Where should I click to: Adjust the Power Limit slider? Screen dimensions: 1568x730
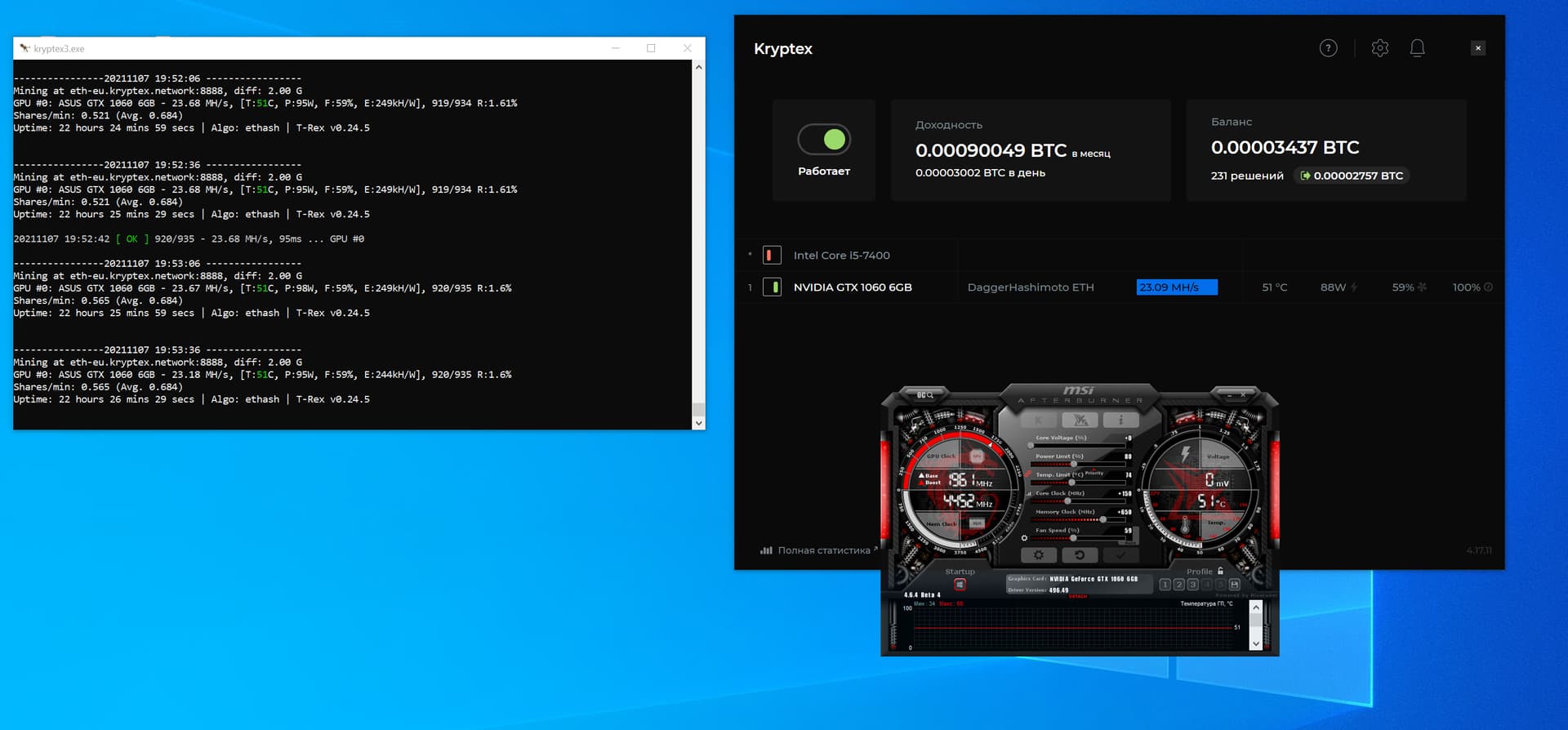pyautogui.click(x=1077, y=464)
